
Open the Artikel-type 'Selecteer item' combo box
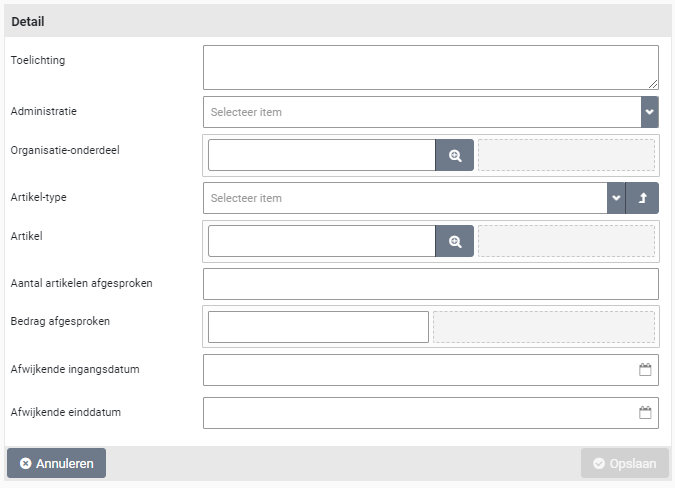click(404, 198)
